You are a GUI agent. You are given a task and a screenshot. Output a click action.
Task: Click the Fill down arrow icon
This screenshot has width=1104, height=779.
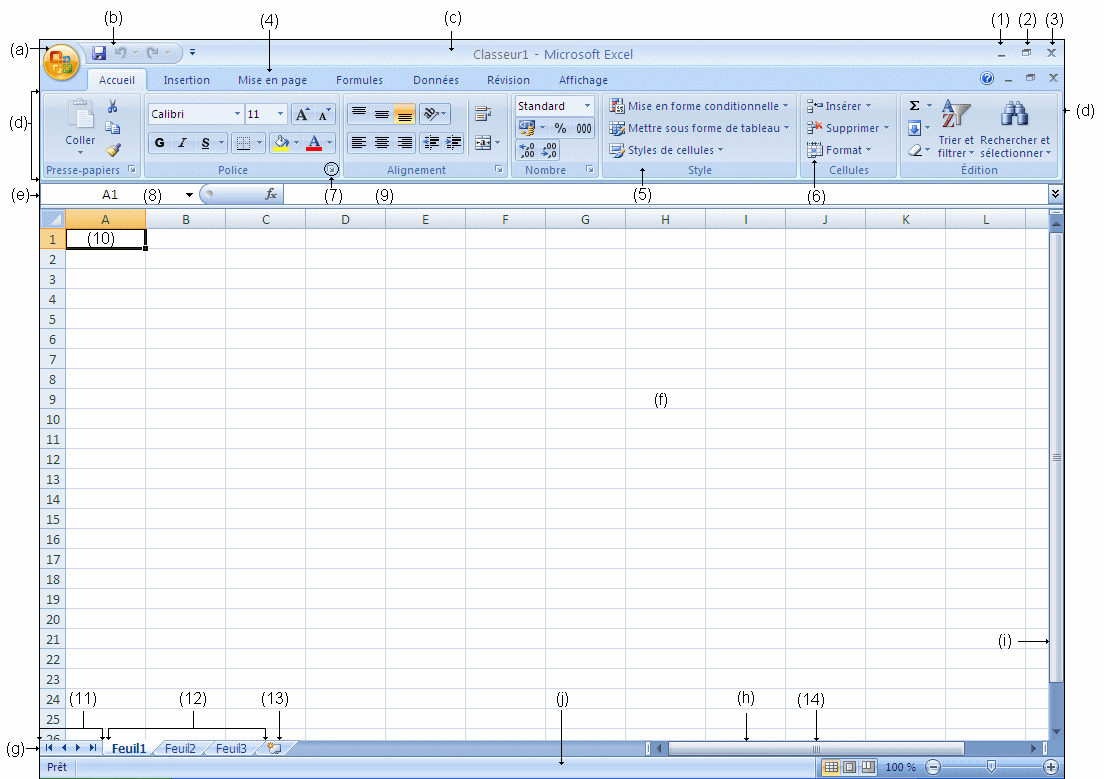tap(915, 128)
